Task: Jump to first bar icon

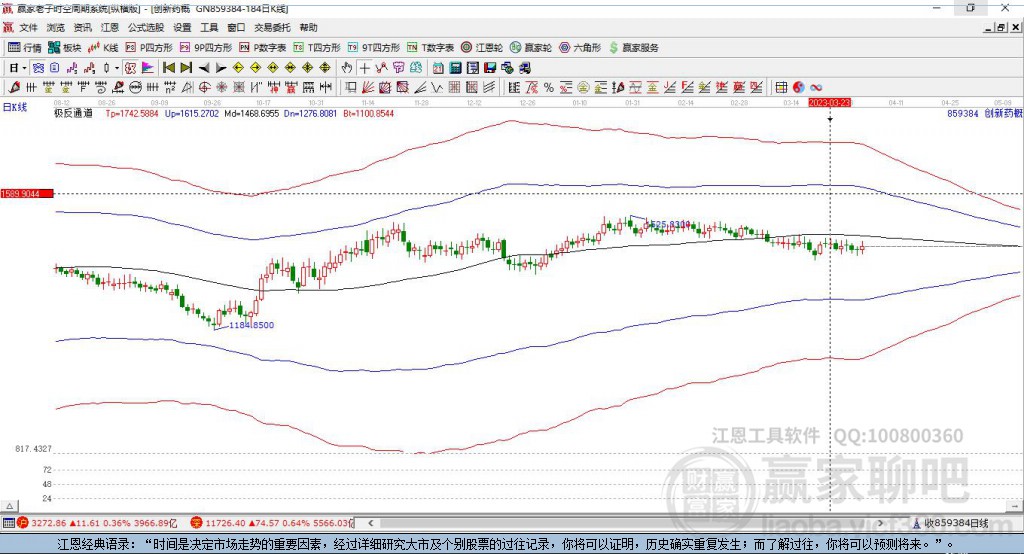Action: 169,68
